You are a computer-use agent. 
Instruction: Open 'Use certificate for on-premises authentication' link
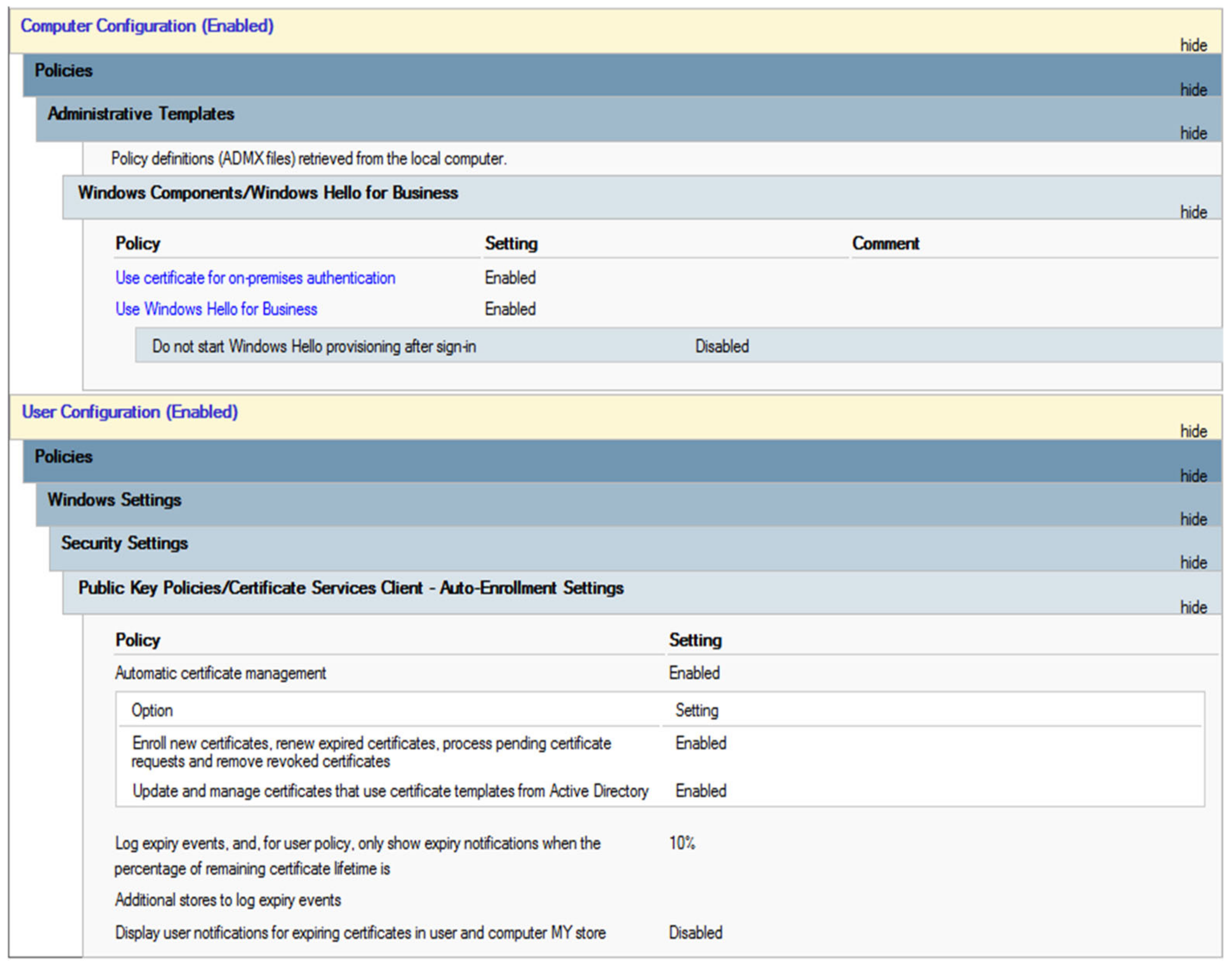[255, 278]
